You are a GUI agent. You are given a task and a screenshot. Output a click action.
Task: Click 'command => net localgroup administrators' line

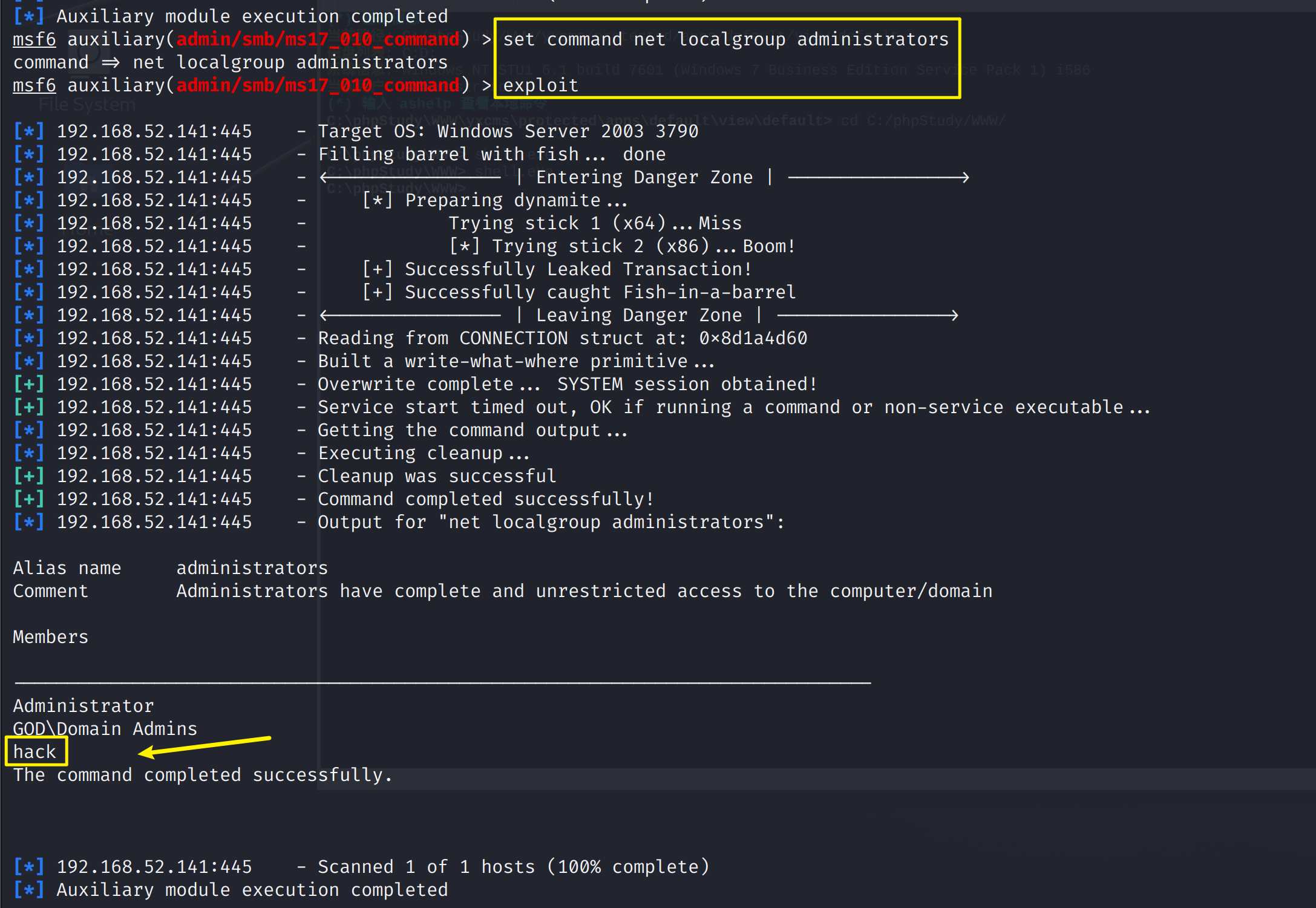pos(231,62)
